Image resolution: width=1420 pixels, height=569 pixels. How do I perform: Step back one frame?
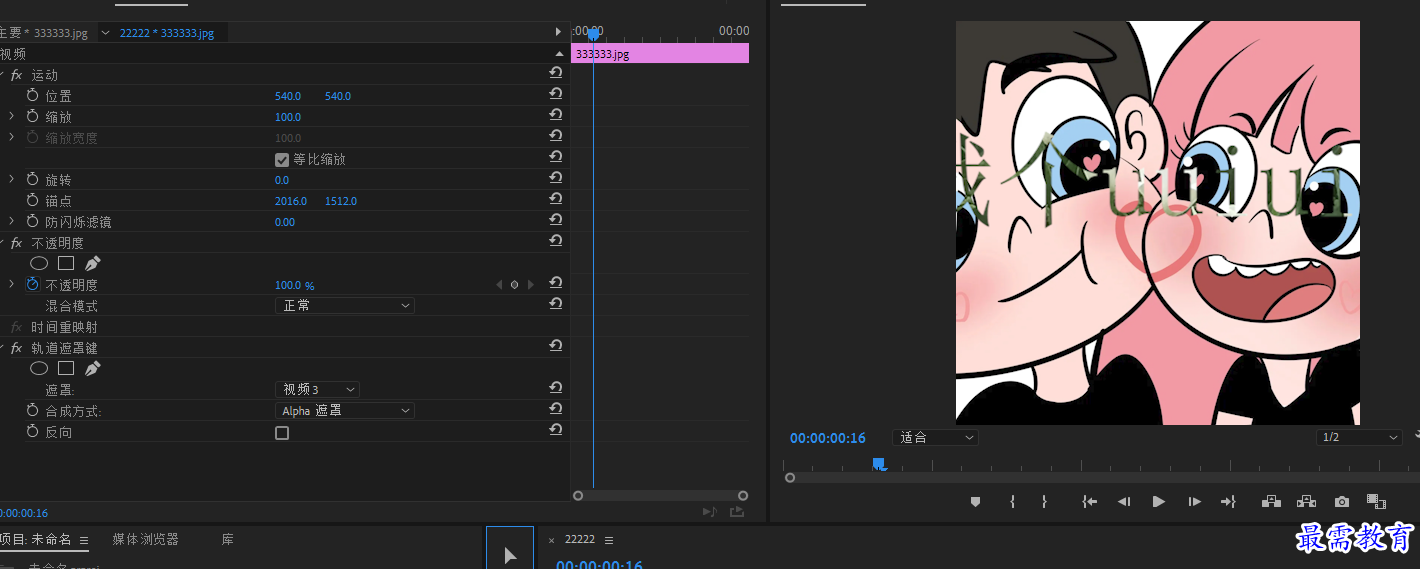tap(1124, 502)
